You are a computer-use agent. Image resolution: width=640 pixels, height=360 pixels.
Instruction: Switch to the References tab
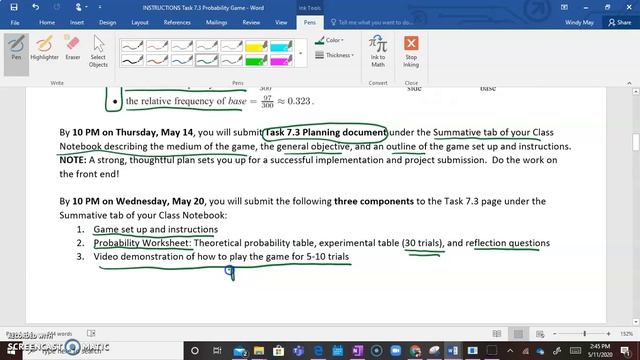point(177,22)
